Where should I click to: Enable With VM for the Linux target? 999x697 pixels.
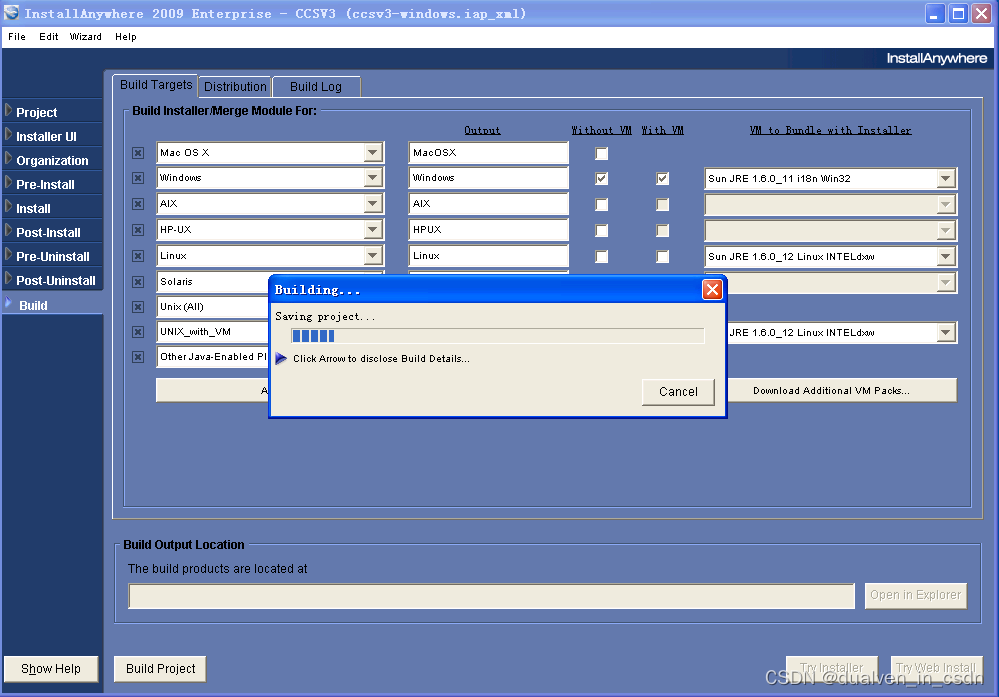pyautogui.click(x=662, y=256)
